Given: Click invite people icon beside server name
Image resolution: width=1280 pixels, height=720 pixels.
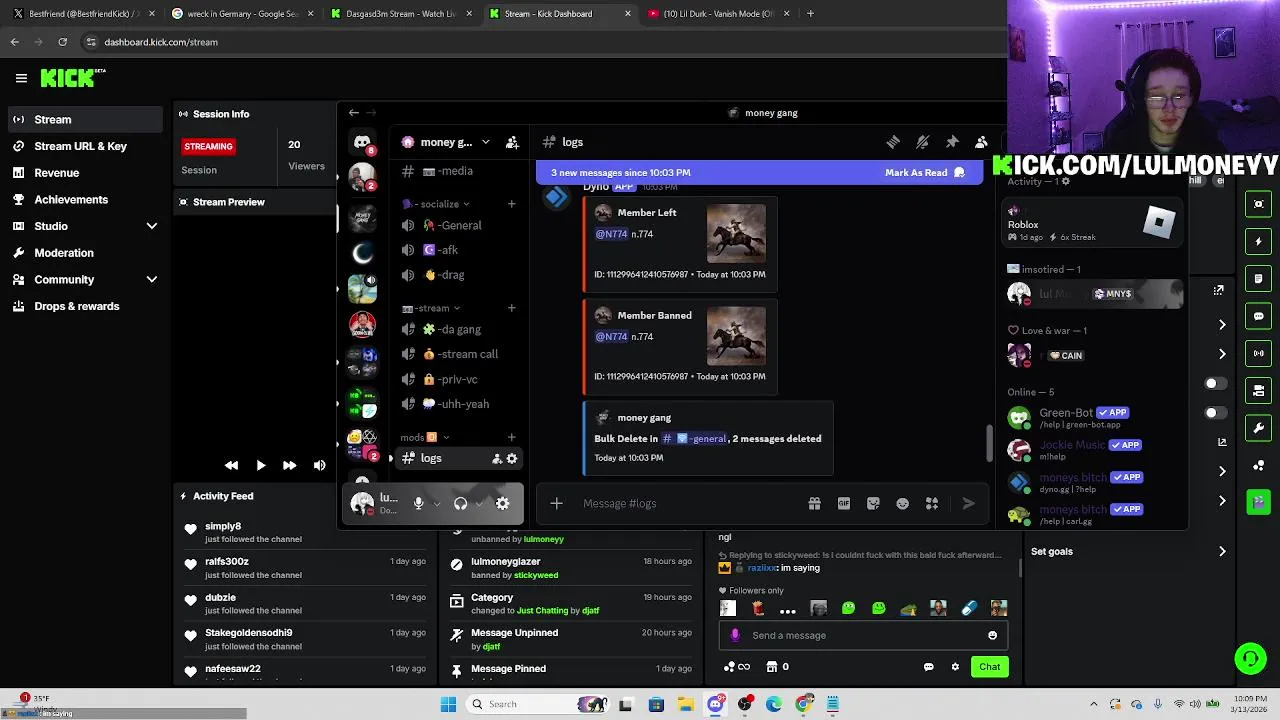Looking at the screenshot, I should coord(512,142).
